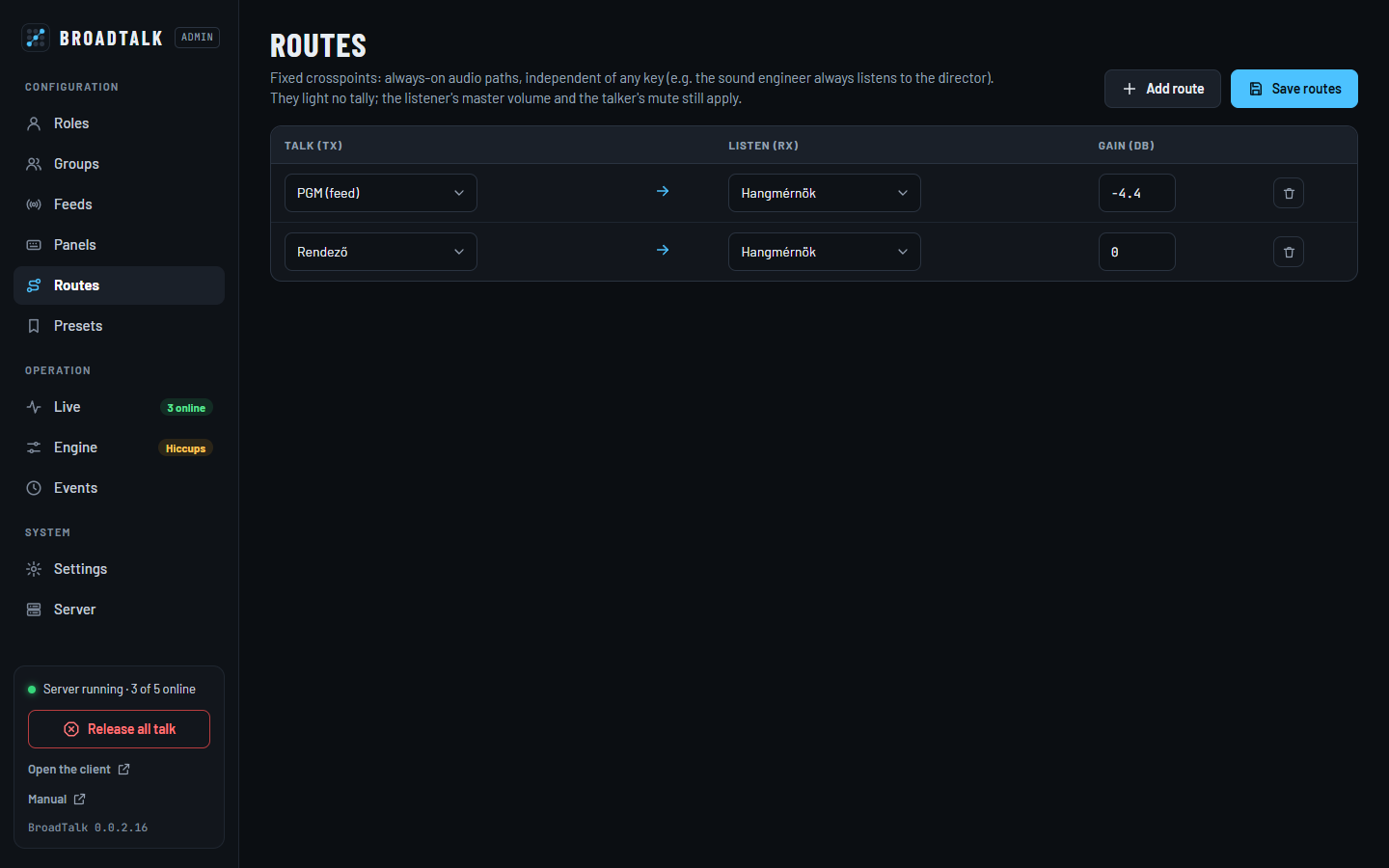Image resolution: width=1389 pixels, height=868 pixels.
Task: Click the ADMIN badge
Action: [197, 38]
